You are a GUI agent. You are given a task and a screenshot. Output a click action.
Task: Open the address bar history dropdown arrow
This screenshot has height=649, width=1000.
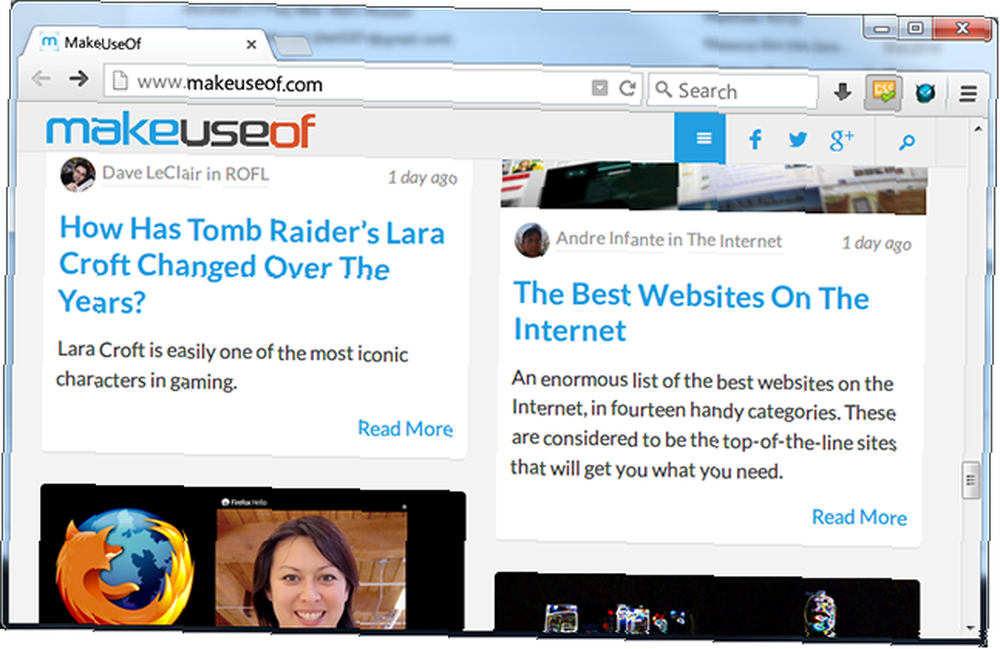pyautogui.click(x=599, y=87)
